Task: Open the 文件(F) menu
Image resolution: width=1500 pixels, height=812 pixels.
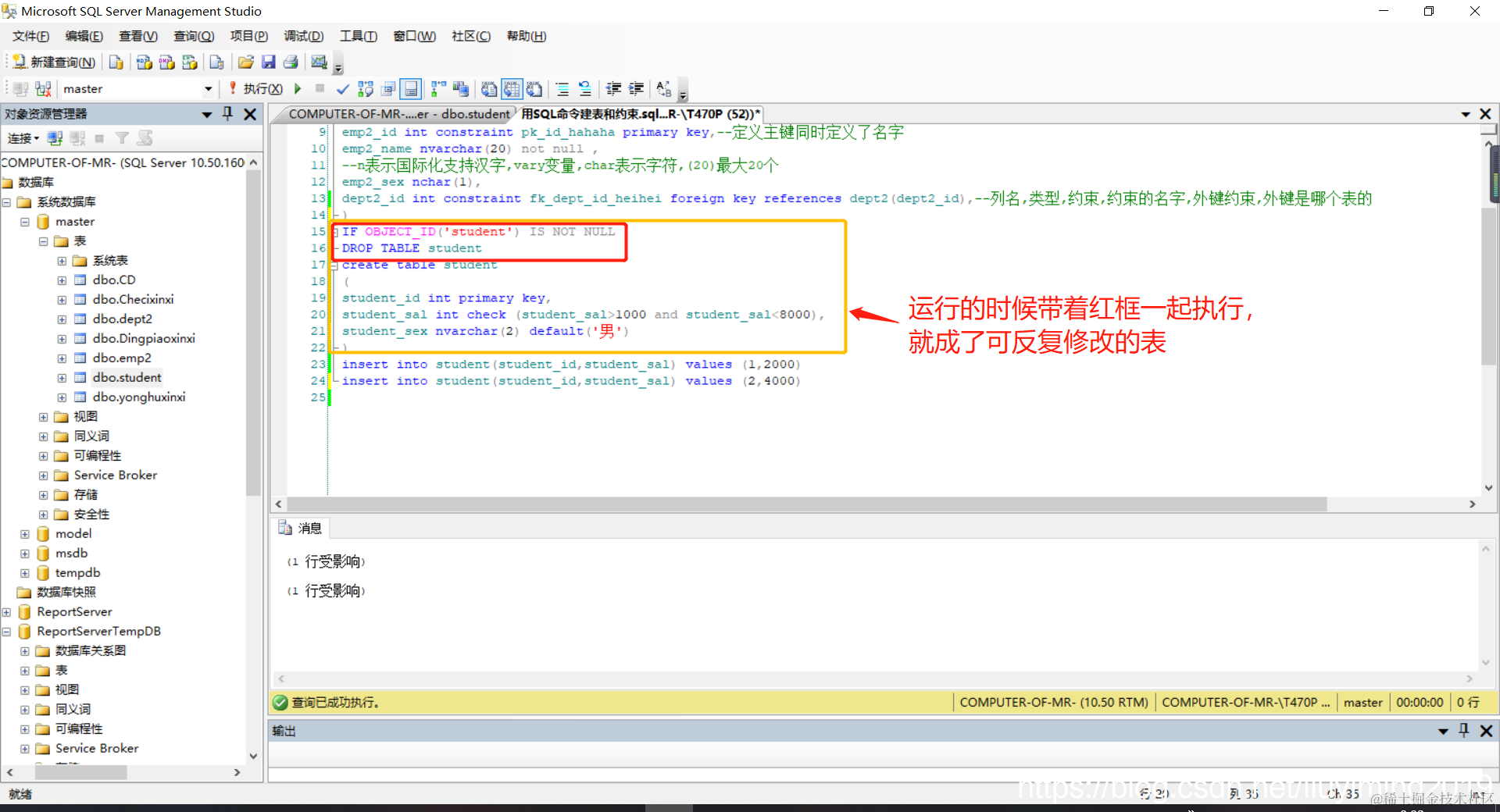Action: coord(30,36)
